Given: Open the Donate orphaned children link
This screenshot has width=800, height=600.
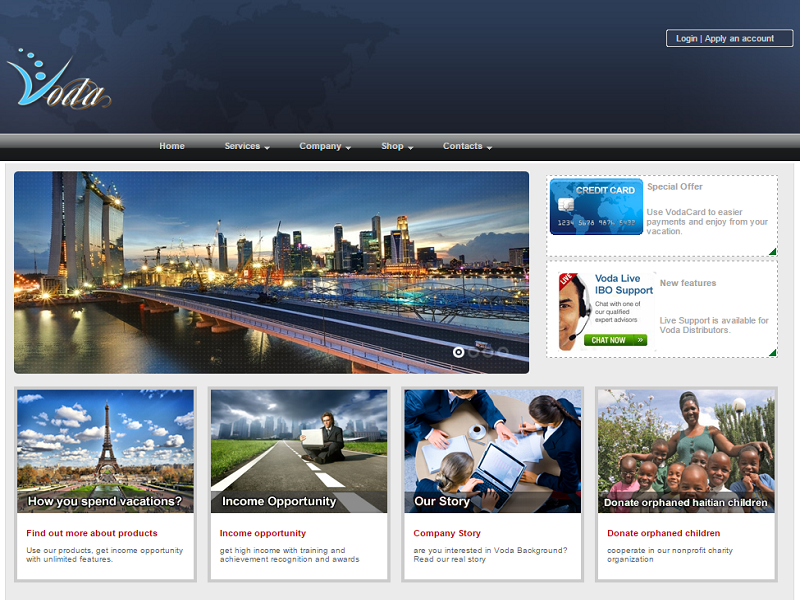Looking at the screenshot, I should 663,533.
